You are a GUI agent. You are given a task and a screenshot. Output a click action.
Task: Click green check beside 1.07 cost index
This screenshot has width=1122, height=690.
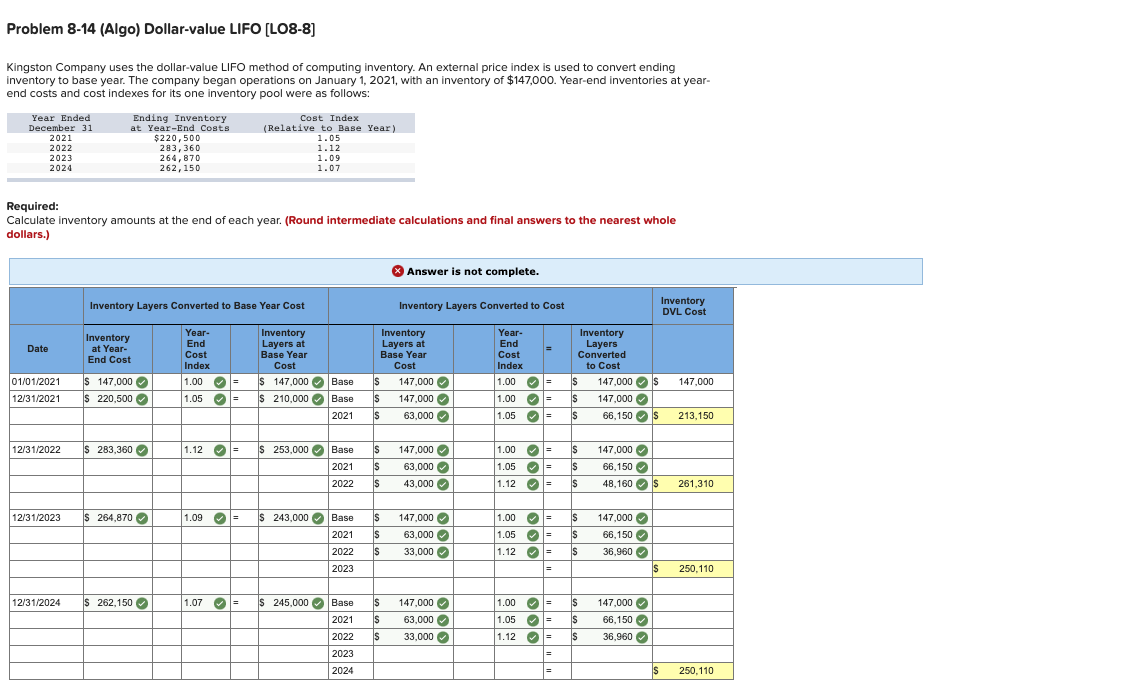[x=220, y=603]
